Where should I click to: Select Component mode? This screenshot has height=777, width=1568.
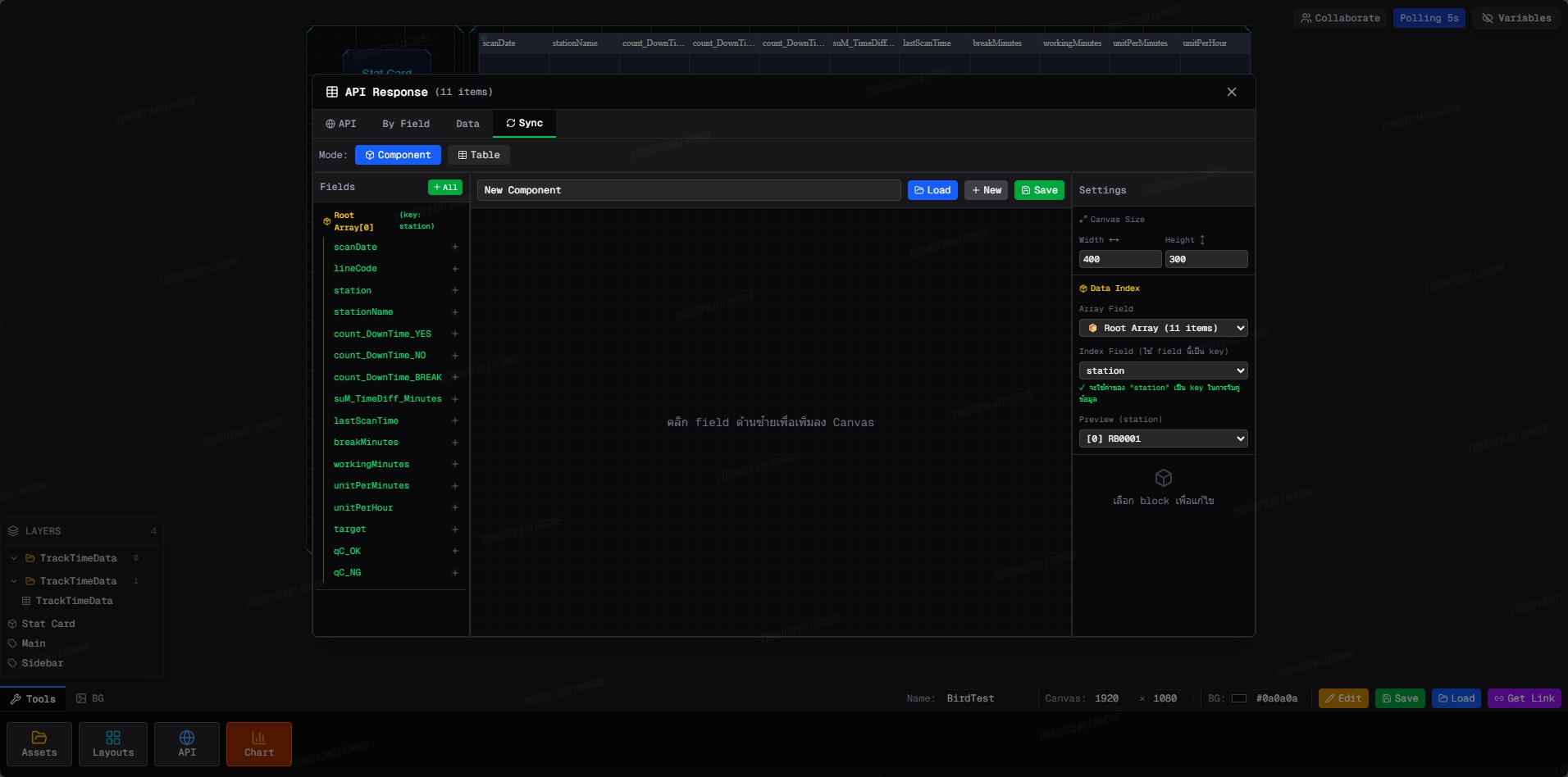tap(398, 155)
